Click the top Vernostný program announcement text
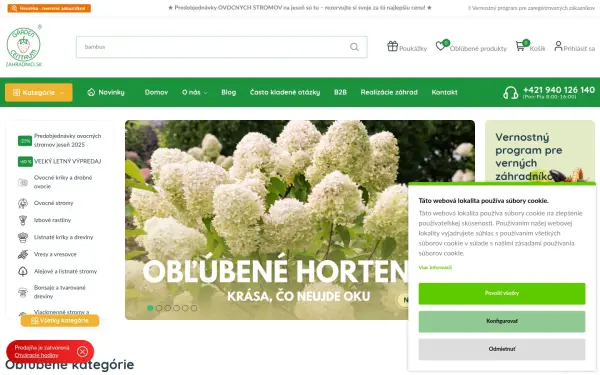600x375 pixels. coord(531,8)
